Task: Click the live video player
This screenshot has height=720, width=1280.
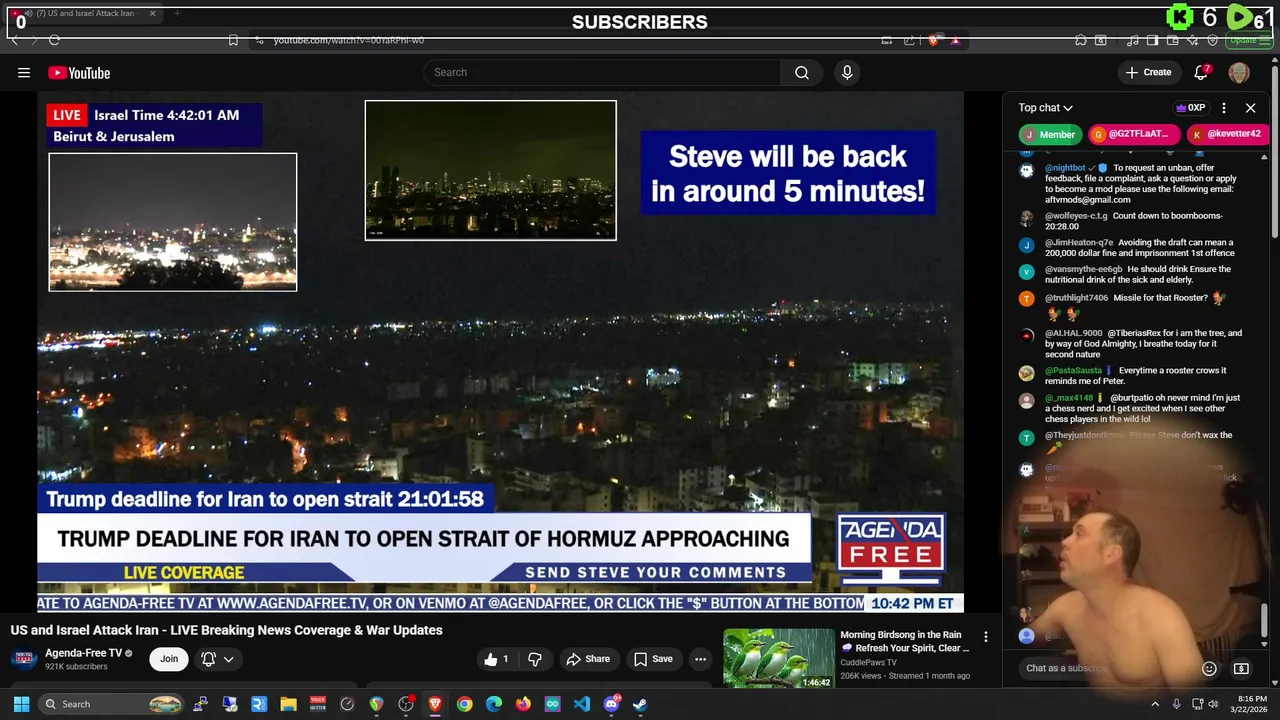Action: click(500, 352)
